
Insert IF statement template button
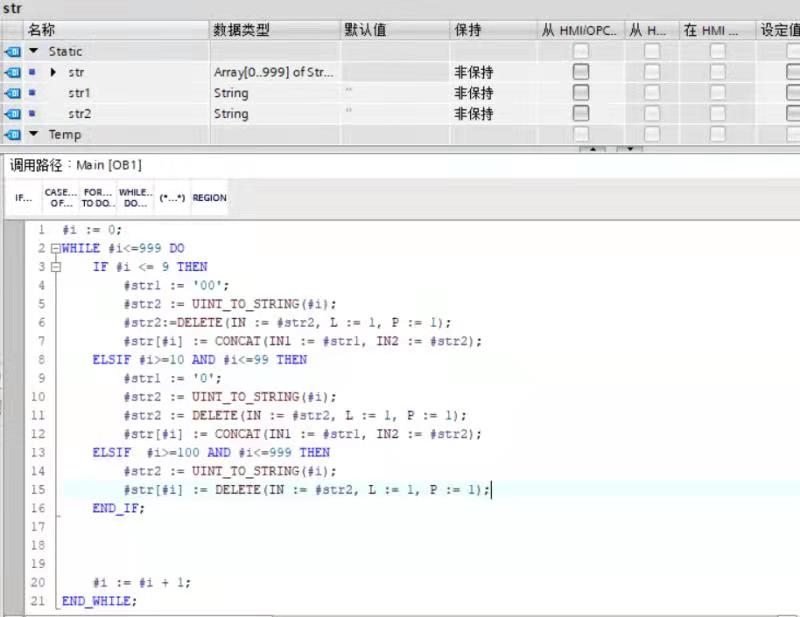point(23,198)
